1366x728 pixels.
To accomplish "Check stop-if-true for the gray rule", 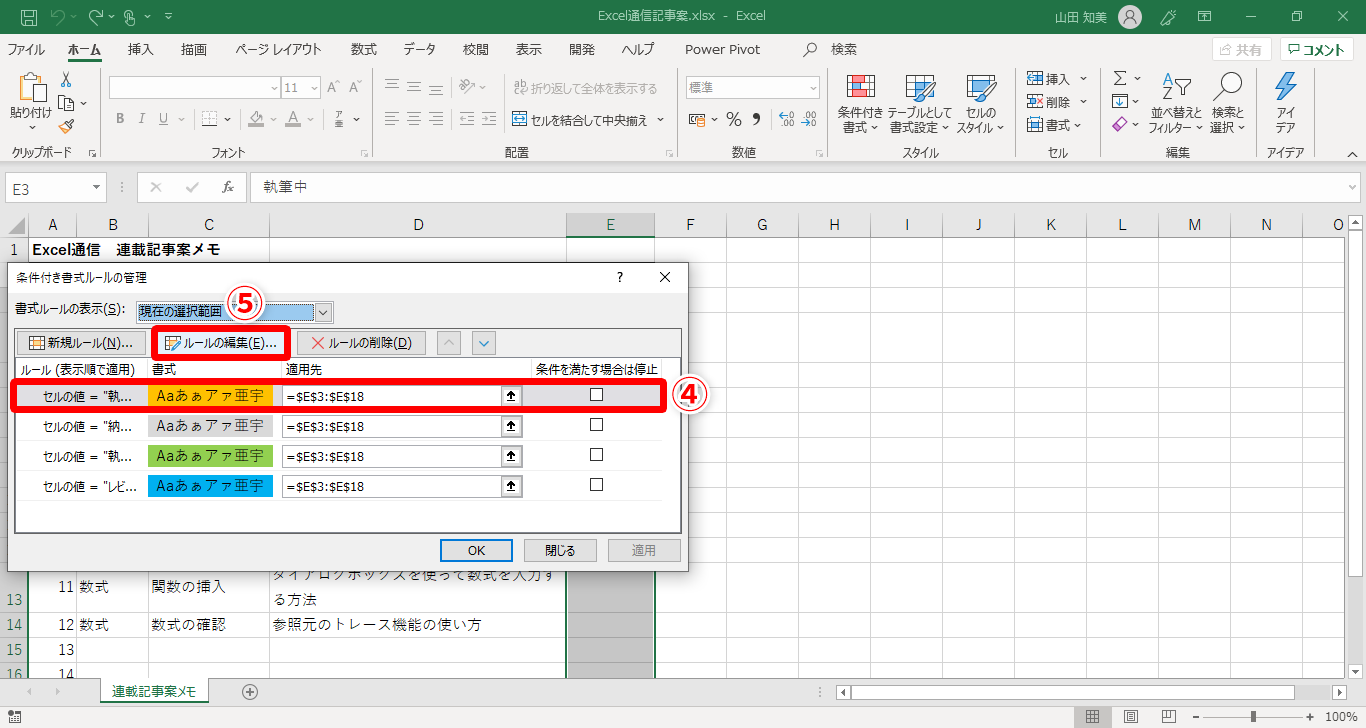I will (597, 425).
